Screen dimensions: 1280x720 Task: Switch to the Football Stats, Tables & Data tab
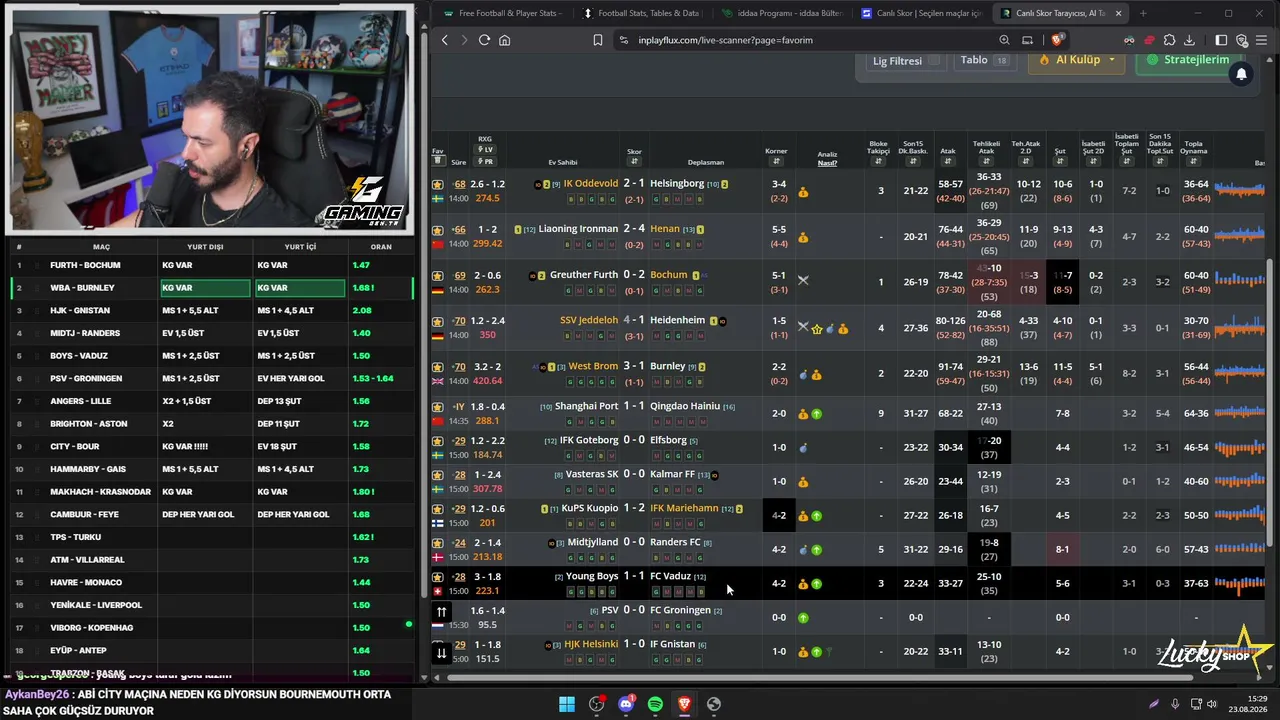(x=641, y=13)
